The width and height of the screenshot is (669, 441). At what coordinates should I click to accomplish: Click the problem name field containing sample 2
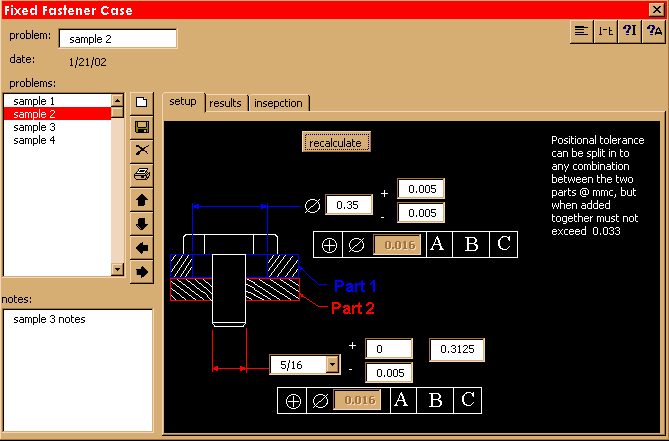click(117, 39)
